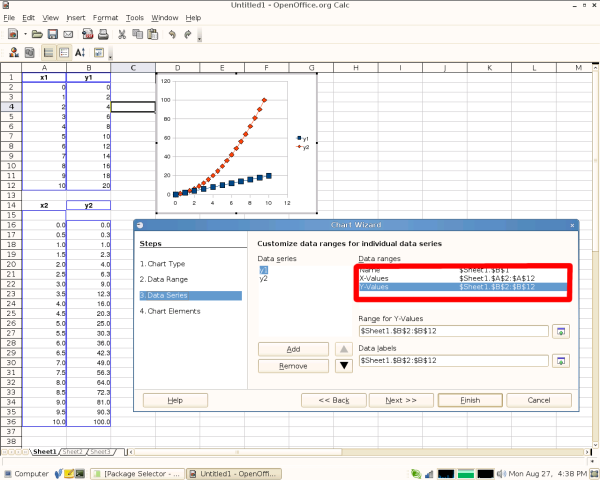Click the Cut scissors icon
Image resolution: width=600 pixels, height=480 pixels.
(122, 34)
